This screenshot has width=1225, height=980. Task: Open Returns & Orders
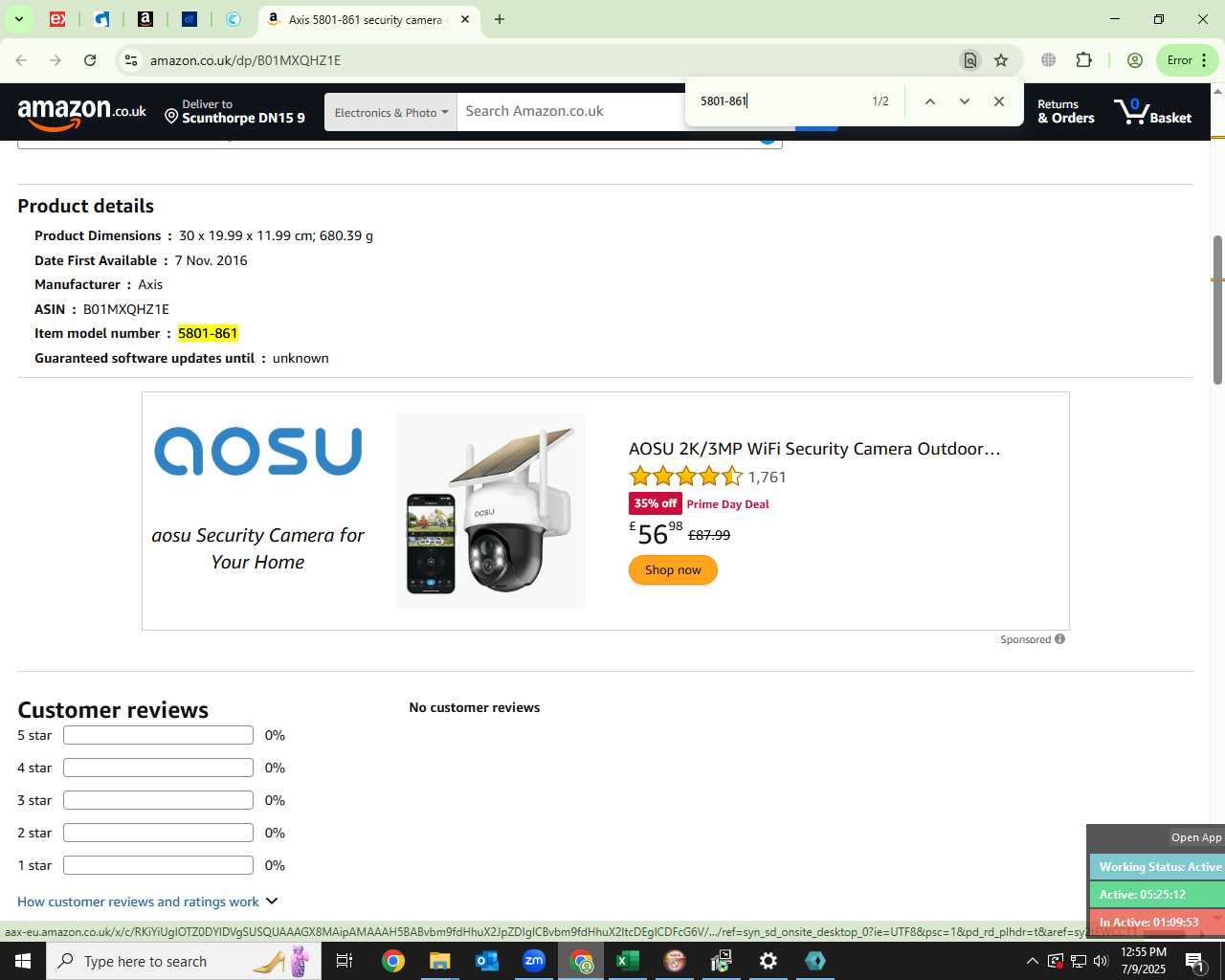tap(1066, 112)
